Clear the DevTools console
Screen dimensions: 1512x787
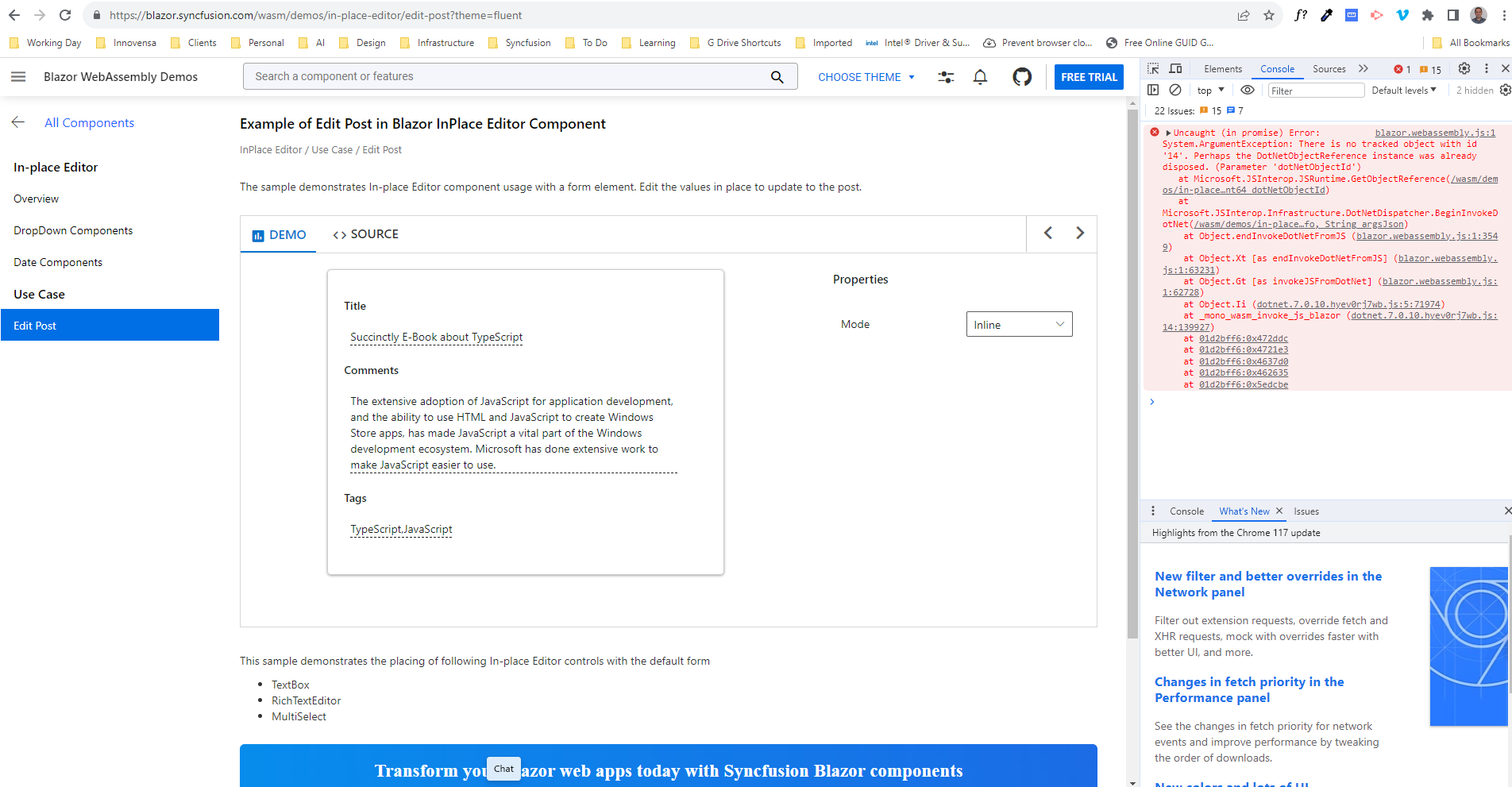1175,91
